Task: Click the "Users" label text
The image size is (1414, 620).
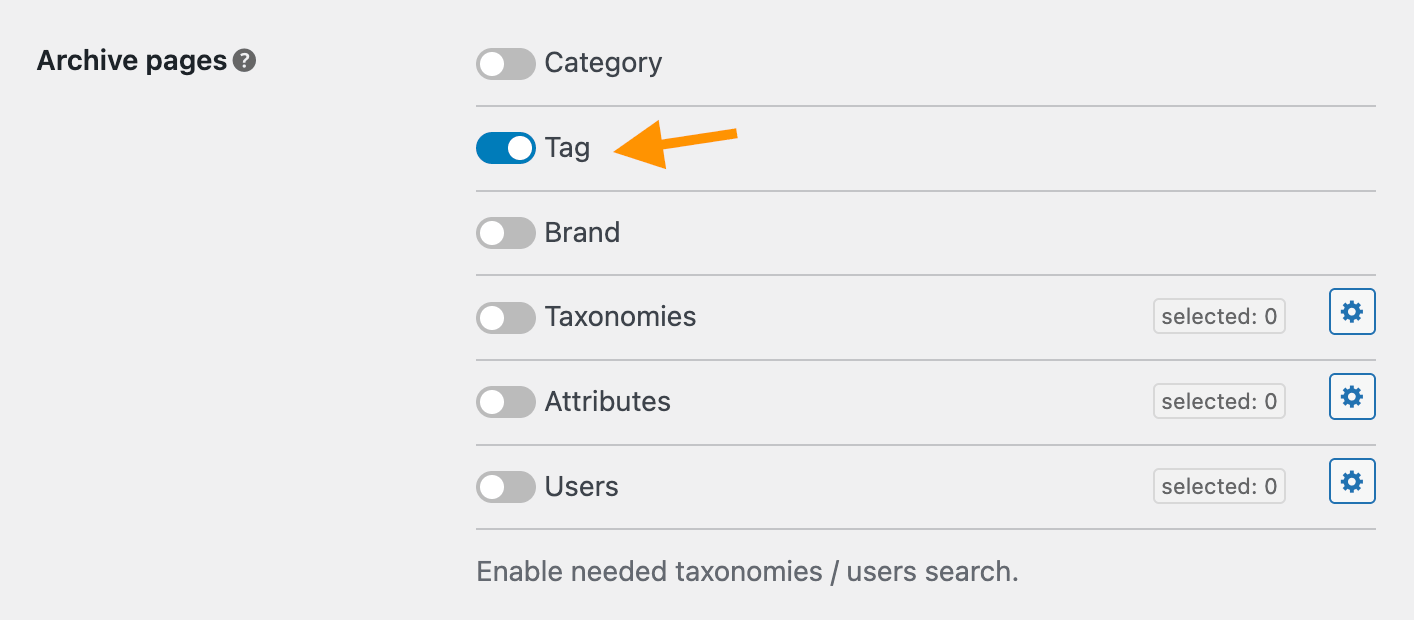Action: 581,487
